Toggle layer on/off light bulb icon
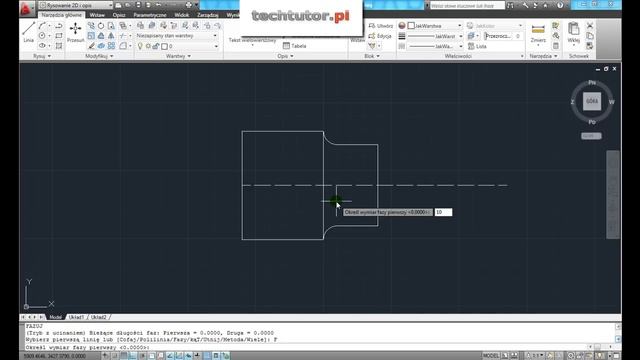The height and width of the screenshot is (360, 640). (x=140, y=46)
